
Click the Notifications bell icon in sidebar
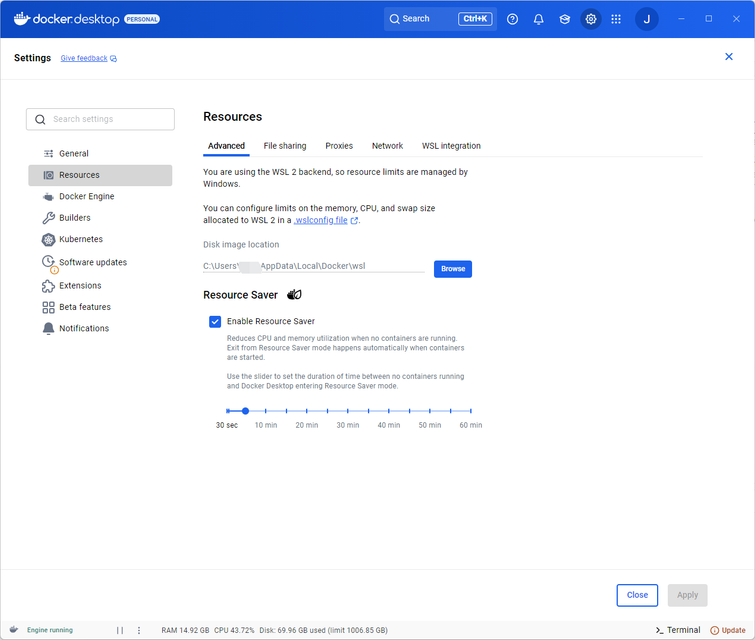coord(48,328)
